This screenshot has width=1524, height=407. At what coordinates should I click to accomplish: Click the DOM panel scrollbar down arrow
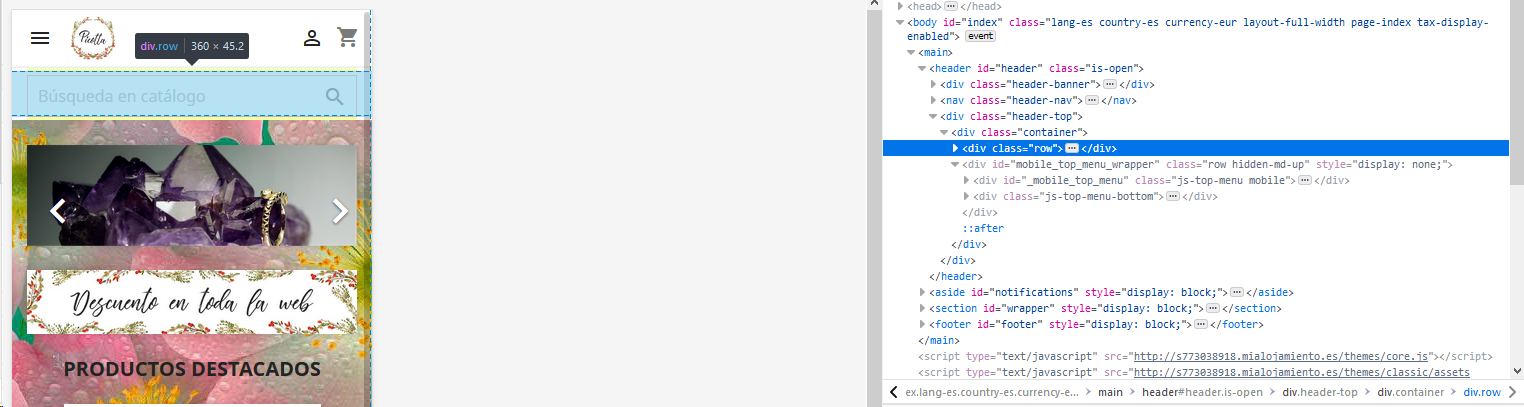point(1517,373)
